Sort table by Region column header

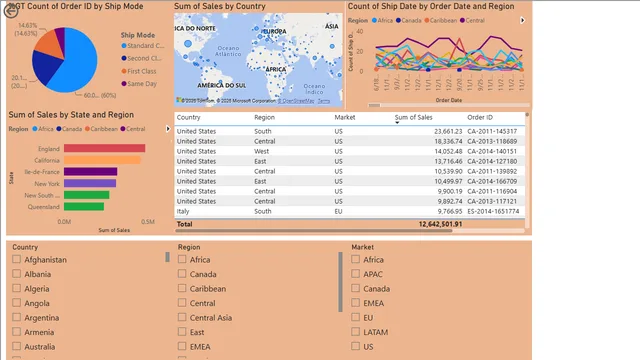(x=264, y=118)
